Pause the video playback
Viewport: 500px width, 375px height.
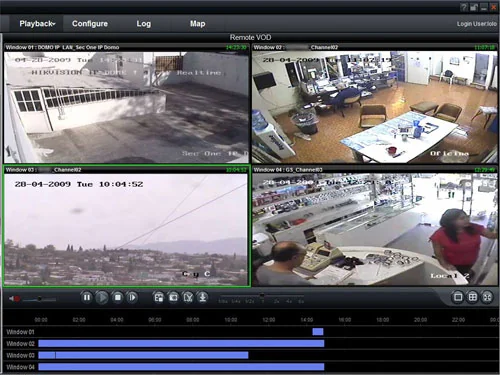click(x=87, y=297)
